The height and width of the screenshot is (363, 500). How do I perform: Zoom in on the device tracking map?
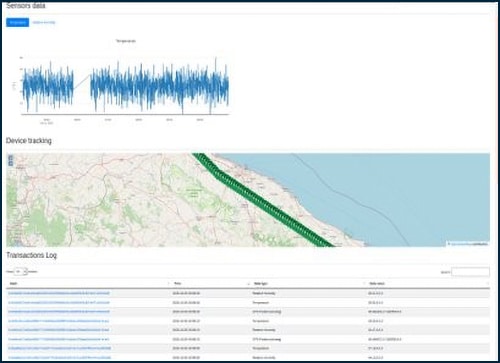pos(11,158)
